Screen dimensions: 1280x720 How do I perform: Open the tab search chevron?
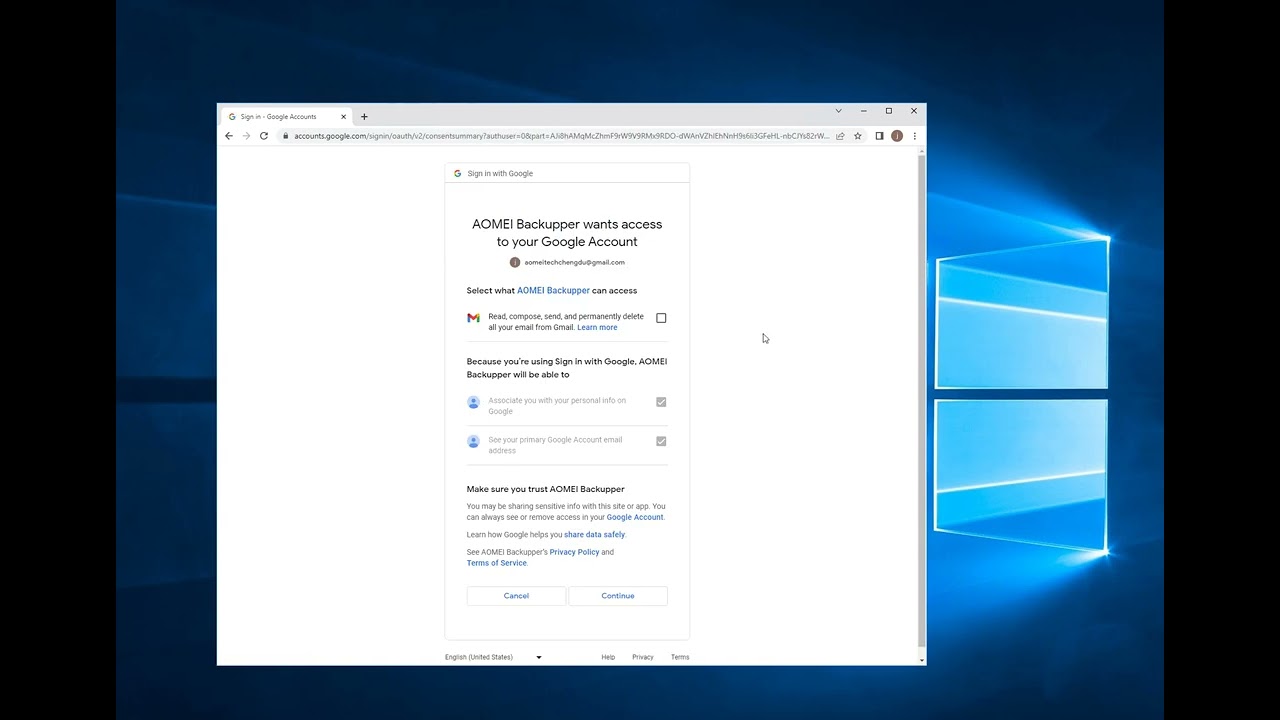838,111
